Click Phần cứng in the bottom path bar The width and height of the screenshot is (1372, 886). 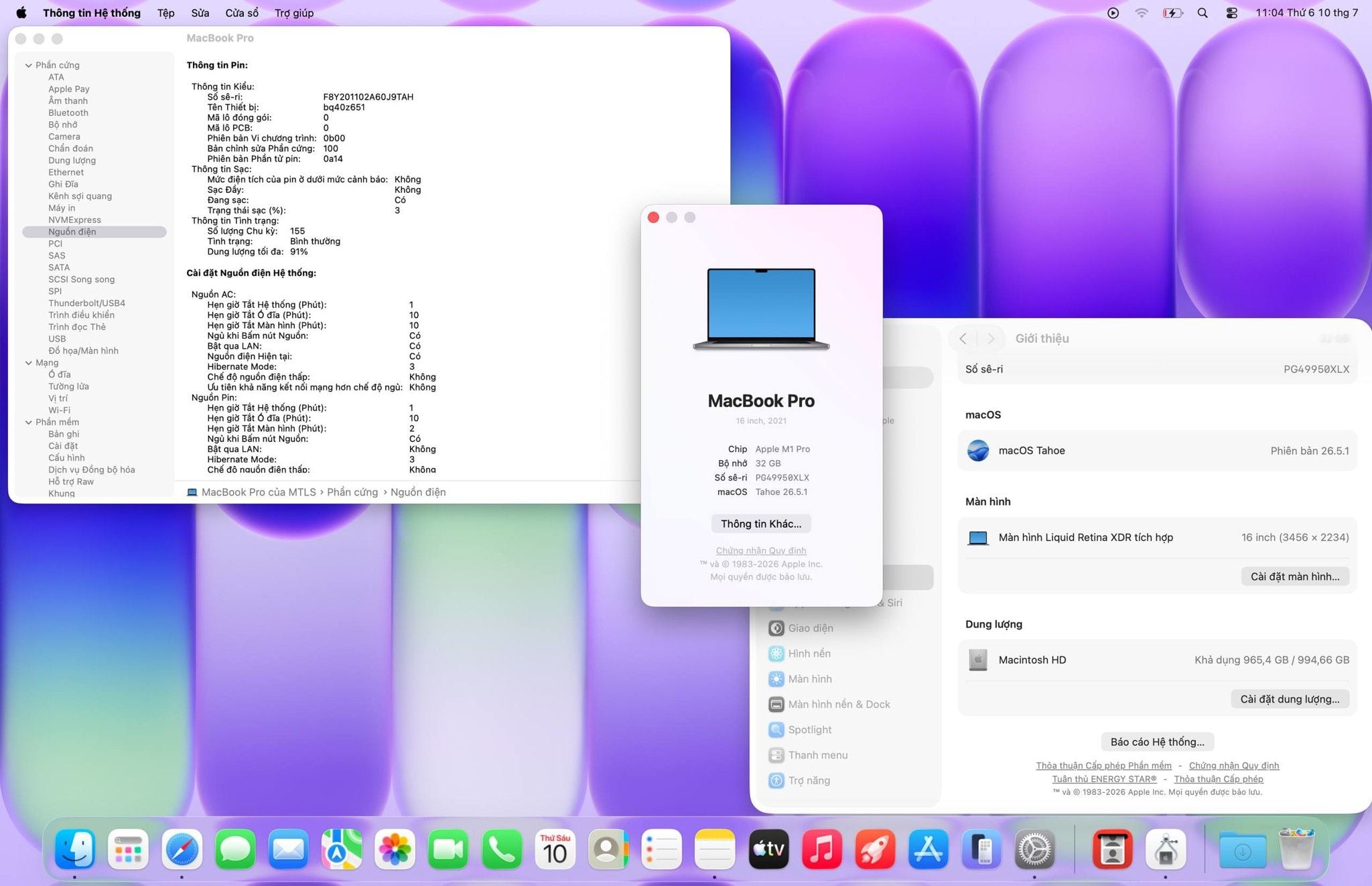point(352,492)
